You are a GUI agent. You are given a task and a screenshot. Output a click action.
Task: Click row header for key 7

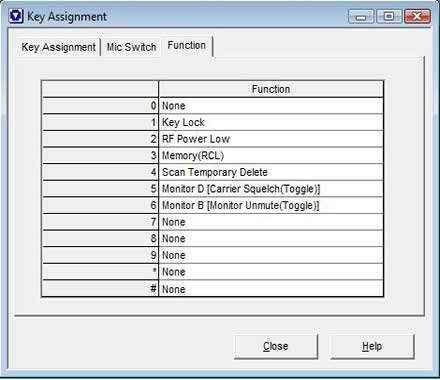[x=100, y=222]
